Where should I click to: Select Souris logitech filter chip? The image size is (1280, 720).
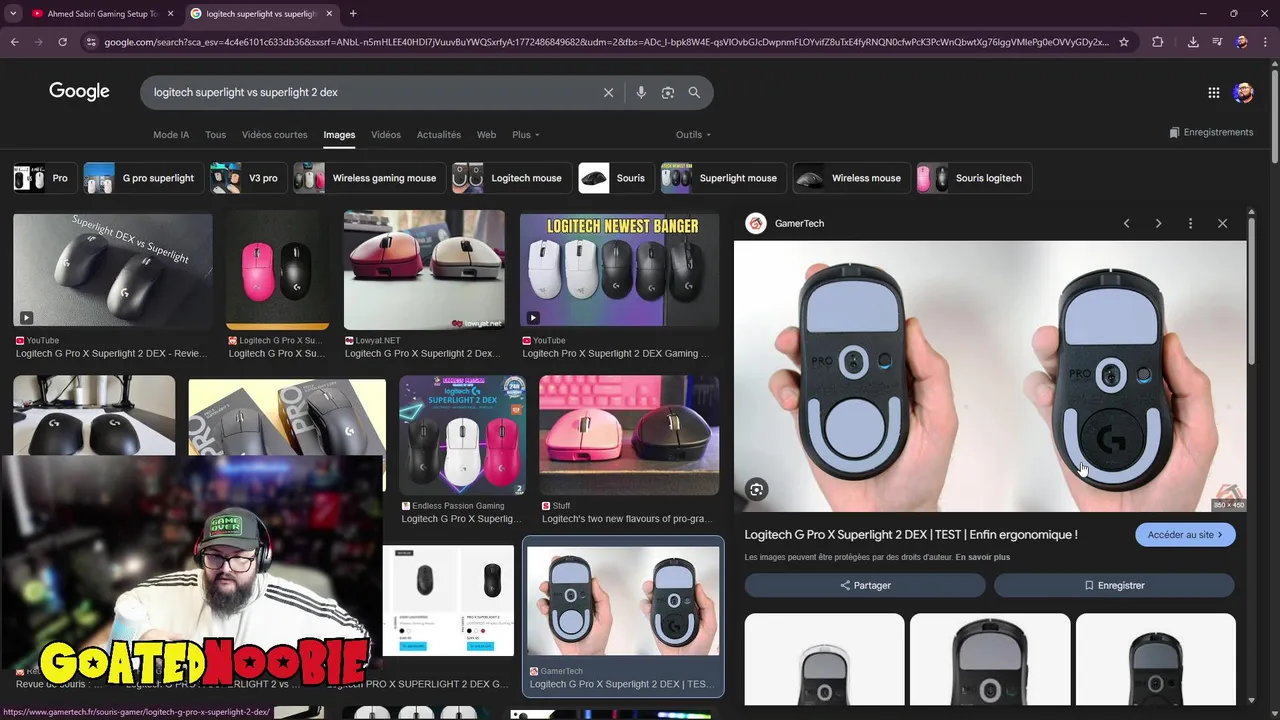point(974,178)
